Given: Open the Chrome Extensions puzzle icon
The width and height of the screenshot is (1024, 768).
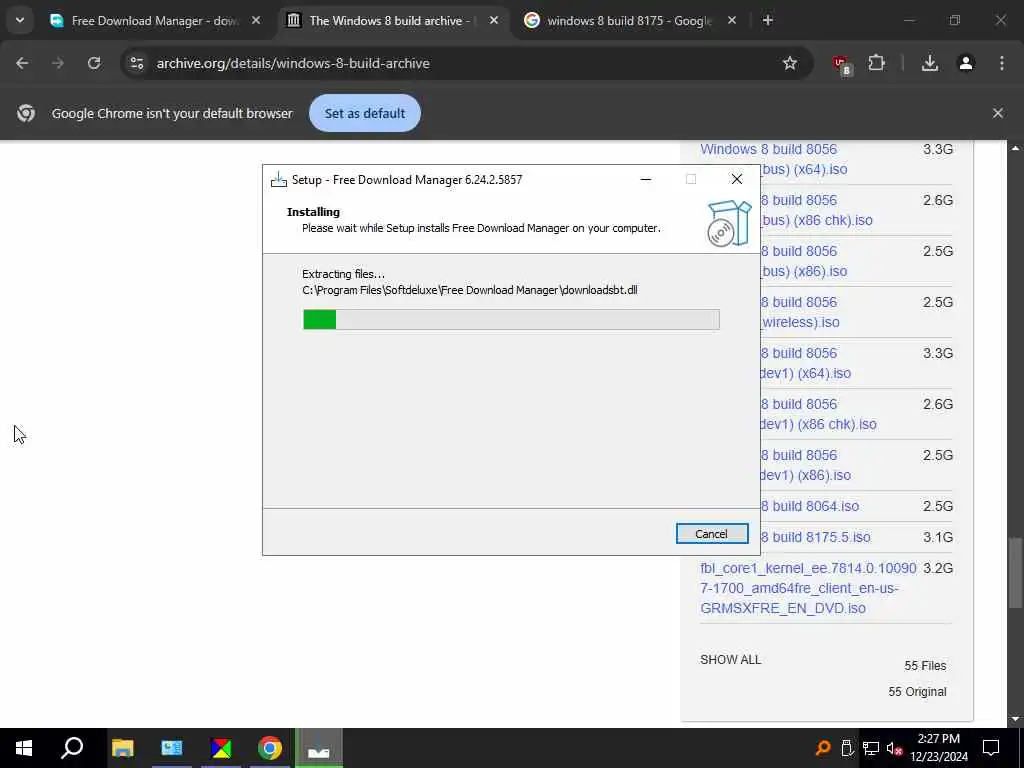Looking at the screenshot, I should tap(876, 63).
